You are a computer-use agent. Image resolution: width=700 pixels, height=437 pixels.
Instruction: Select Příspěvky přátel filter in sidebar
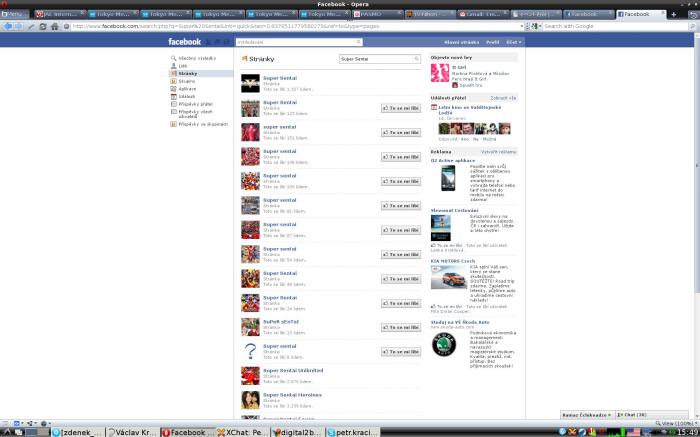pyautogui.click(x=196, y=104)
